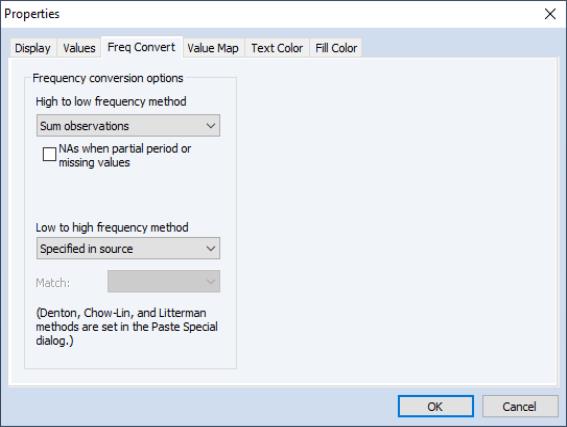Image resolution: width=567 pixels, height=427 pixels.
Task: Open the Text Color tab
Action: click(277, 48)
